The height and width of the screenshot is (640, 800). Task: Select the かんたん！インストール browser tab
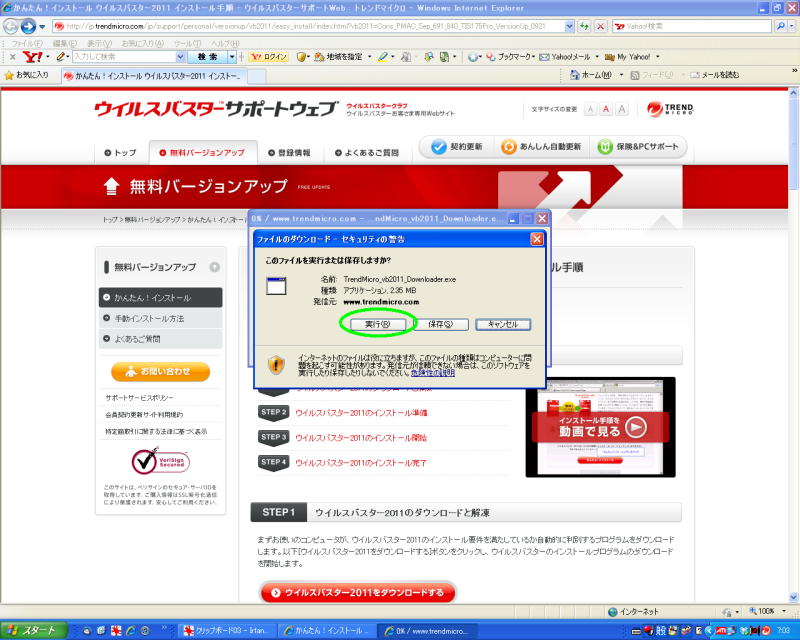click(x=155, y=76)
